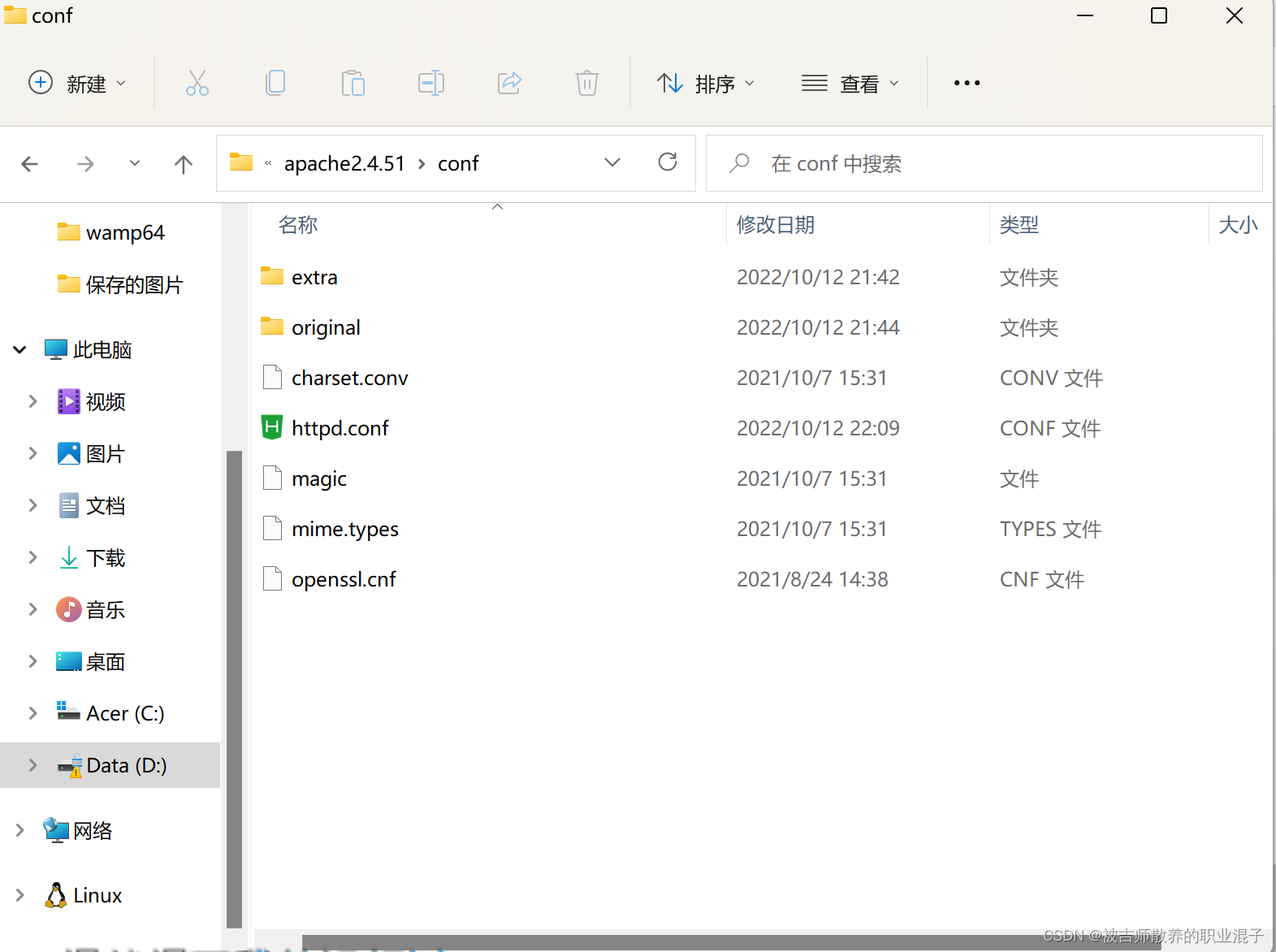1276x952 pixels.
Task: Expand the Acer (C:) drive node
Action: tap(32, 713)
